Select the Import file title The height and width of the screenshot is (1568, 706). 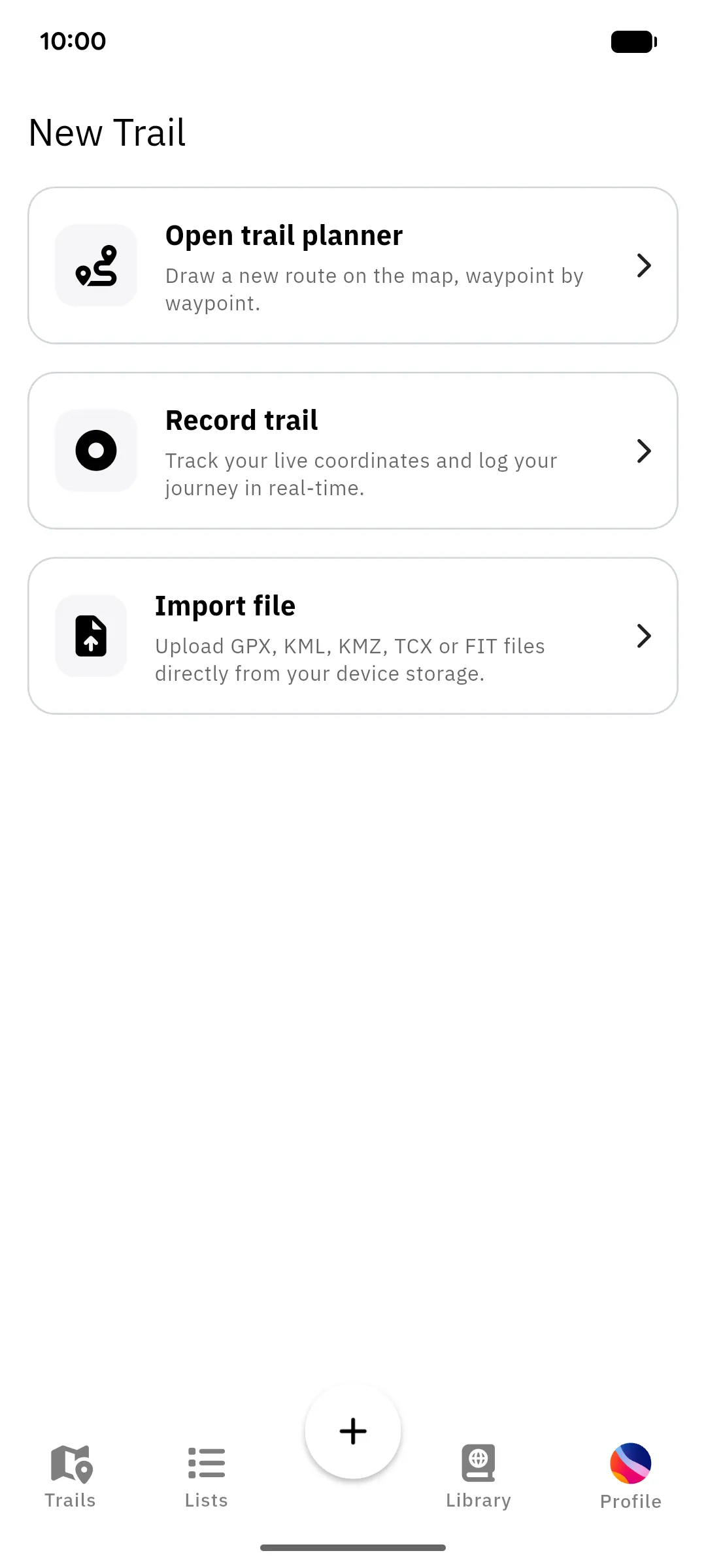point(225,606)
